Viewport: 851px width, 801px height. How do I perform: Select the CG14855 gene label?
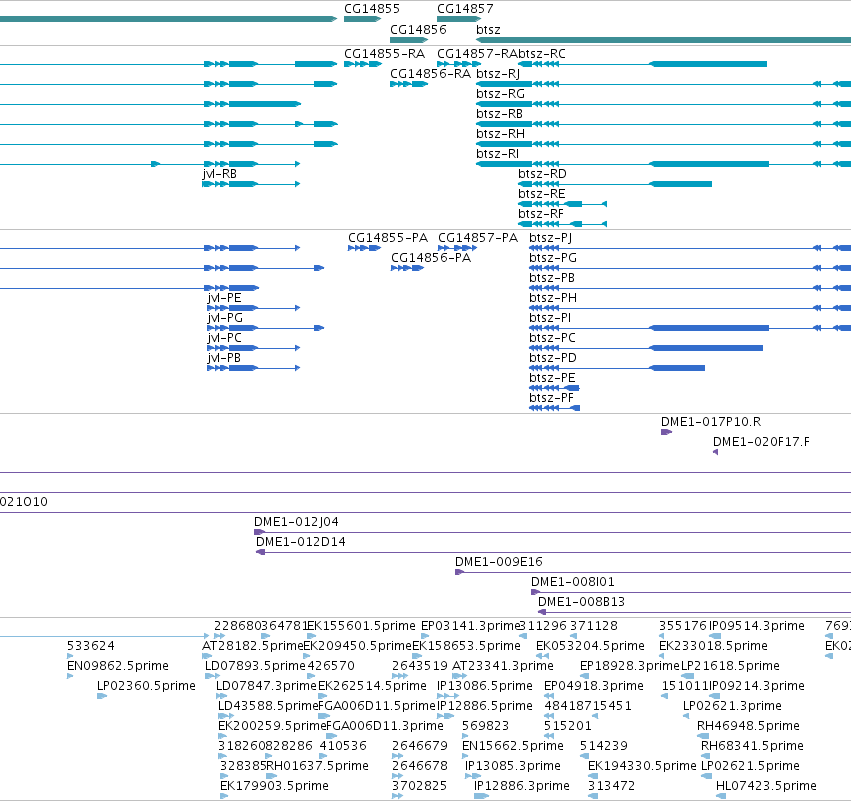372,9
